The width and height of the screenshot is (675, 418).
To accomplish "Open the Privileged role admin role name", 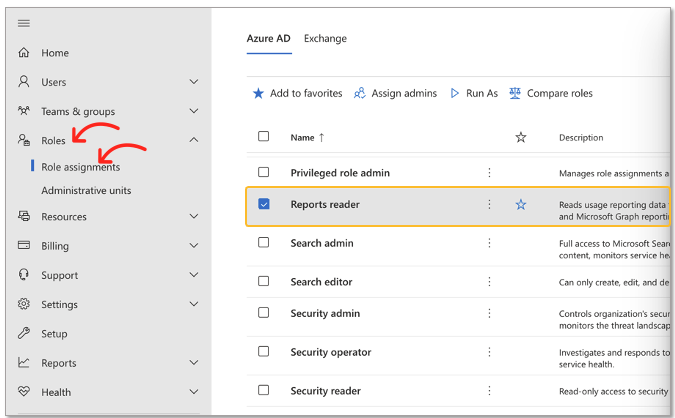I will 340,173.
